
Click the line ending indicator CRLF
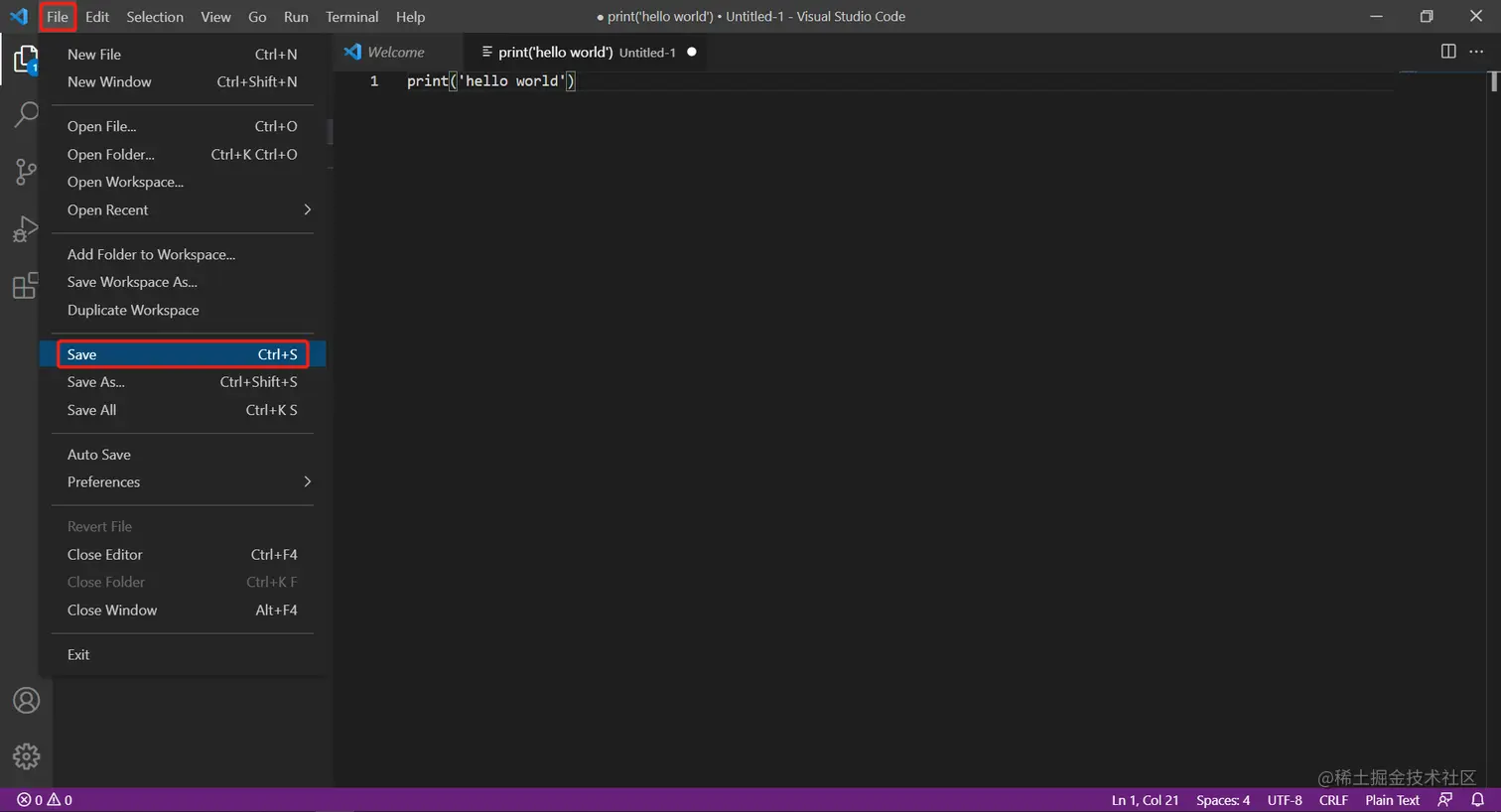[x=1333, y=799]
